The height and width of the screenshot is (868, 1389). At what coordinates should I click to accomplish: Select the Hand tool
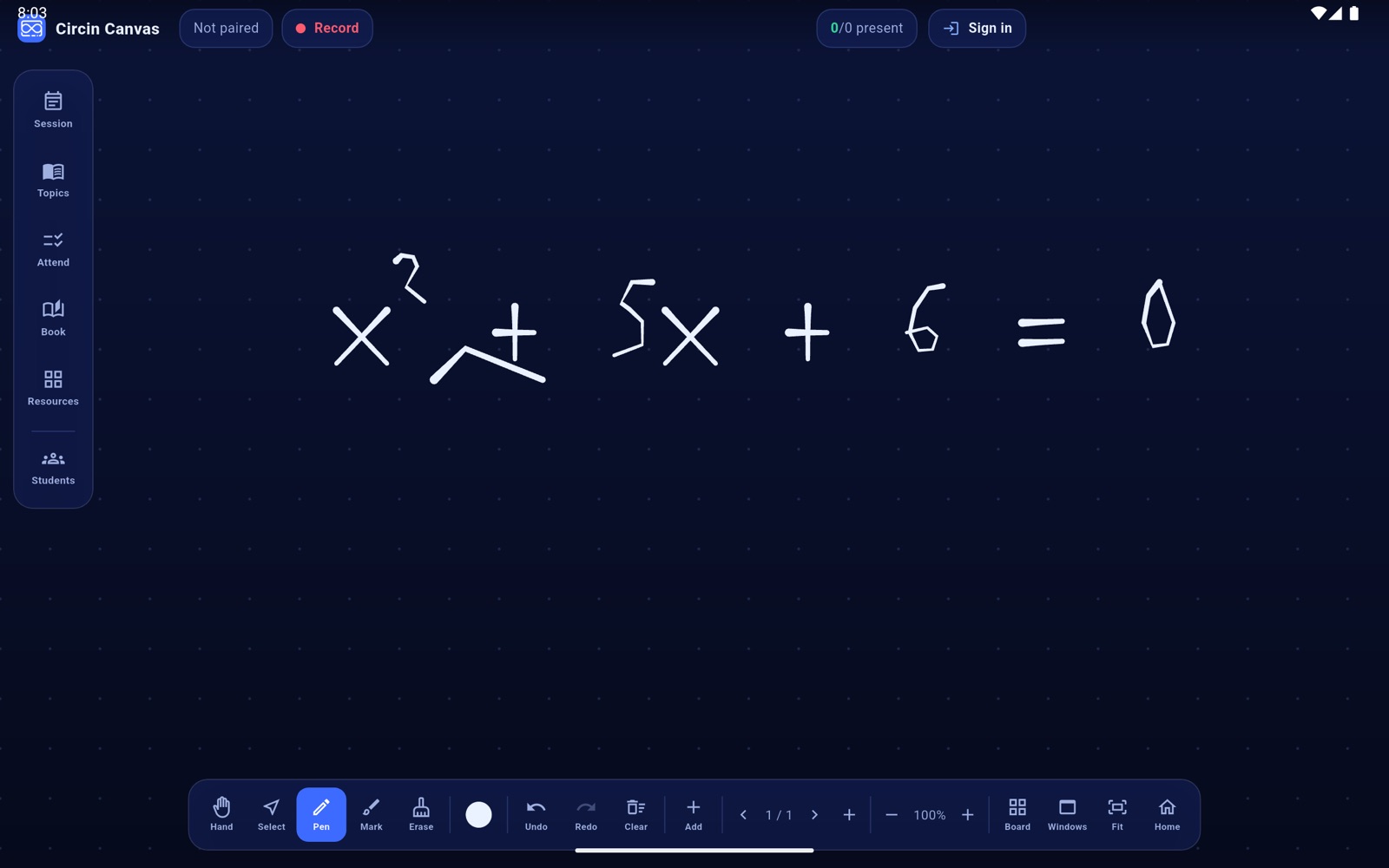[221, 814]
